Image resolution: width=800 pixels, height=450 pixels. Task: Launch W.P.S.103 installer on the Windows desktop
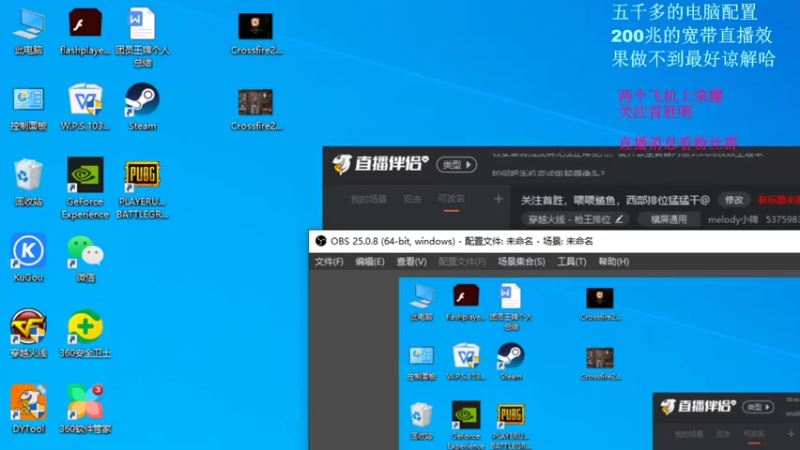click(x=85, y=107)
